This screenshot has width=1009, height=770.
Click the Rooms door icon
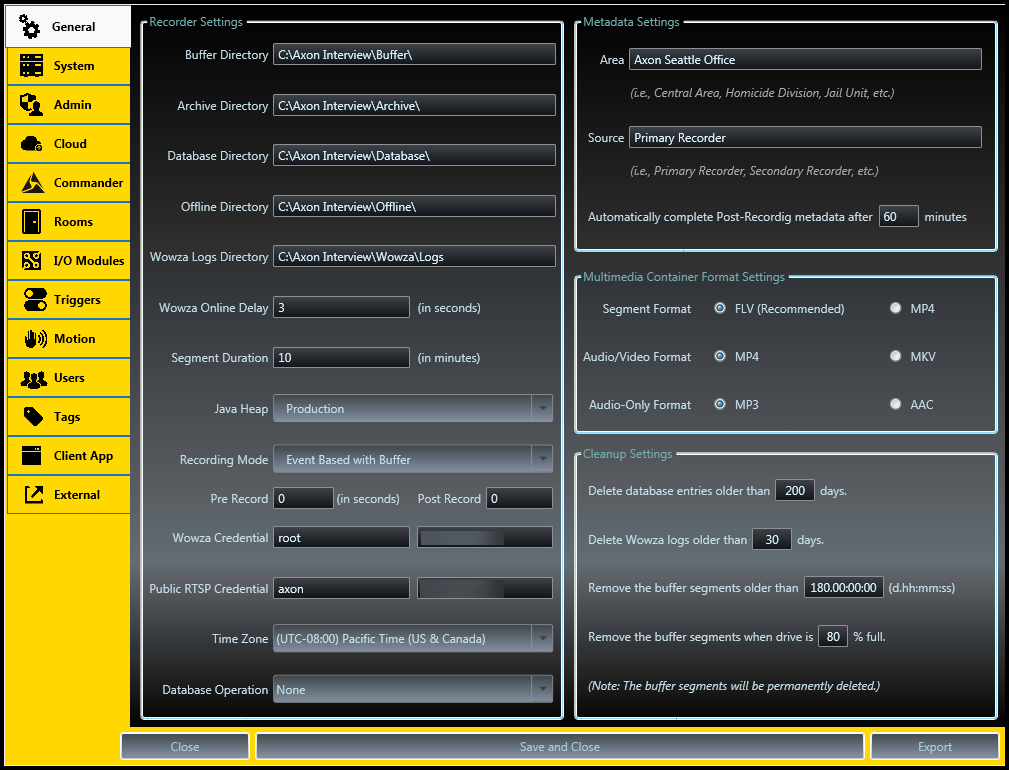[x=32, y=222]
